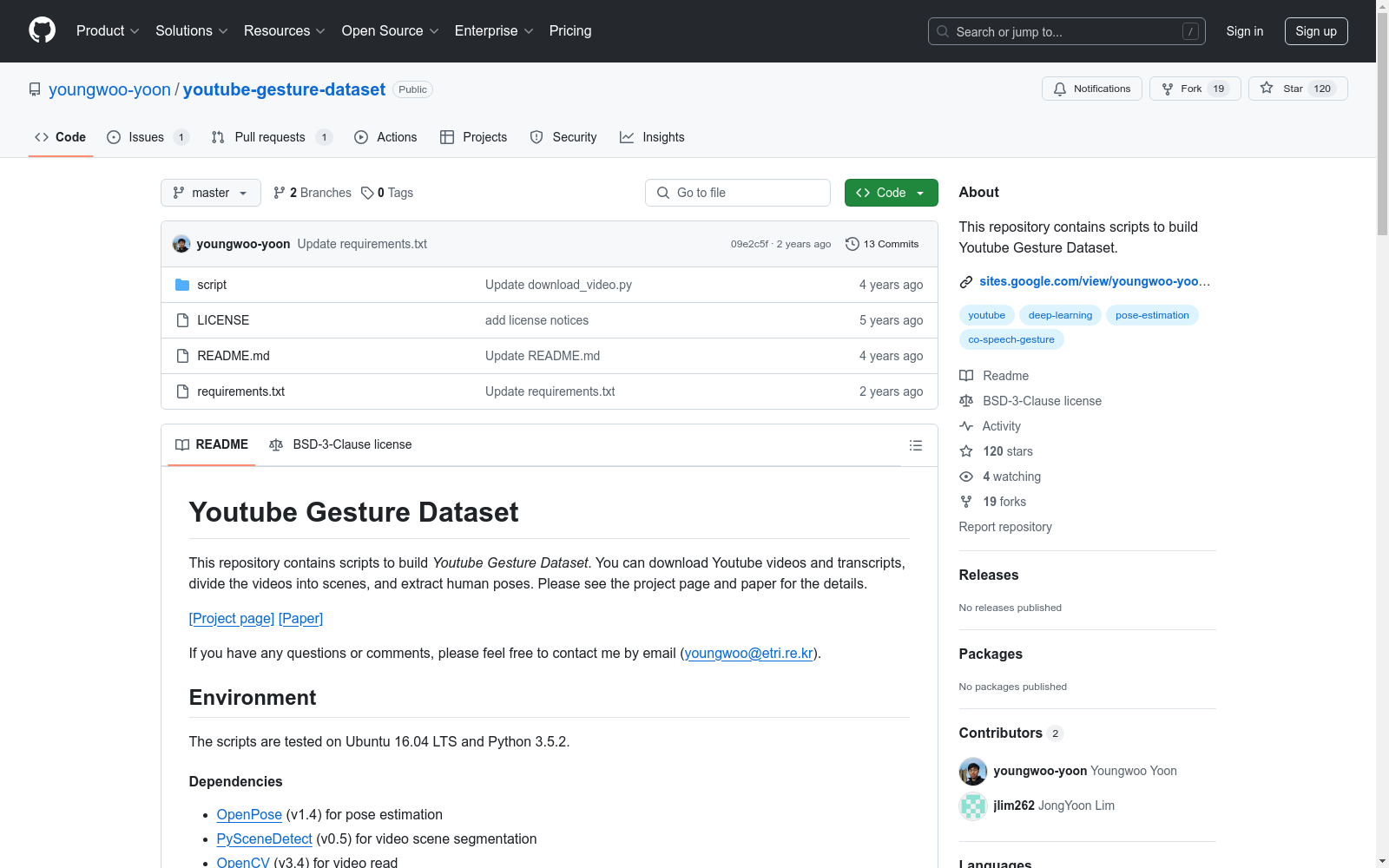Click the repository icon before youngwoo-yoon

click(35, 89)
